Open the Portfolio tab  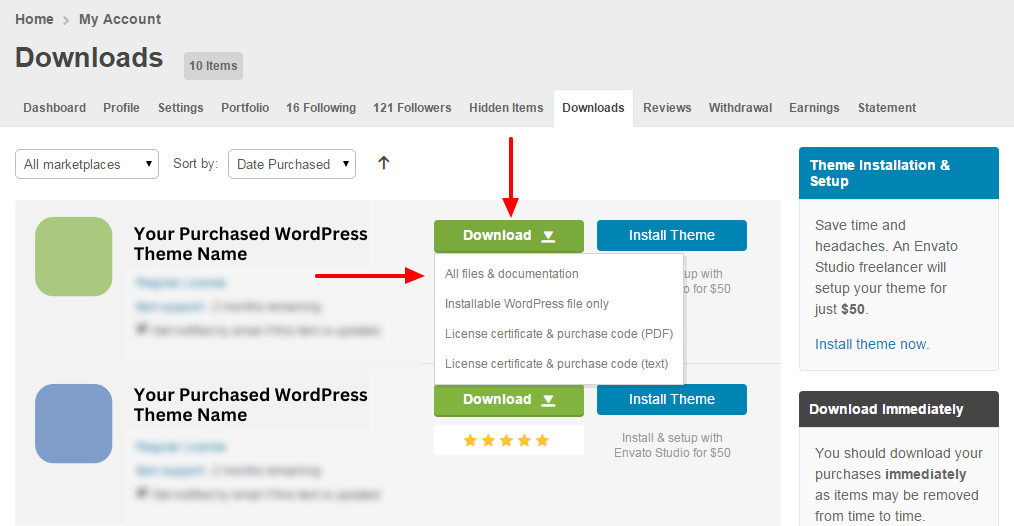point(245,108)
